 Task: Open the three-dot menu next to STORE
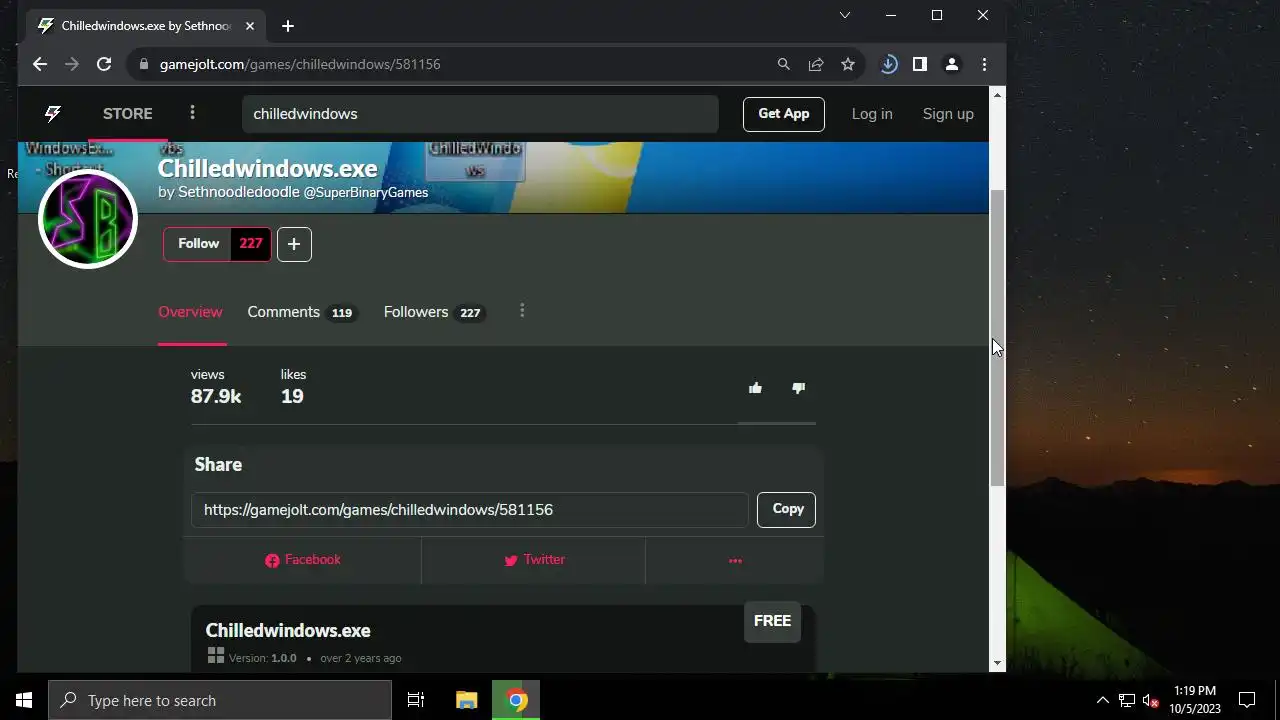point(193,113)
